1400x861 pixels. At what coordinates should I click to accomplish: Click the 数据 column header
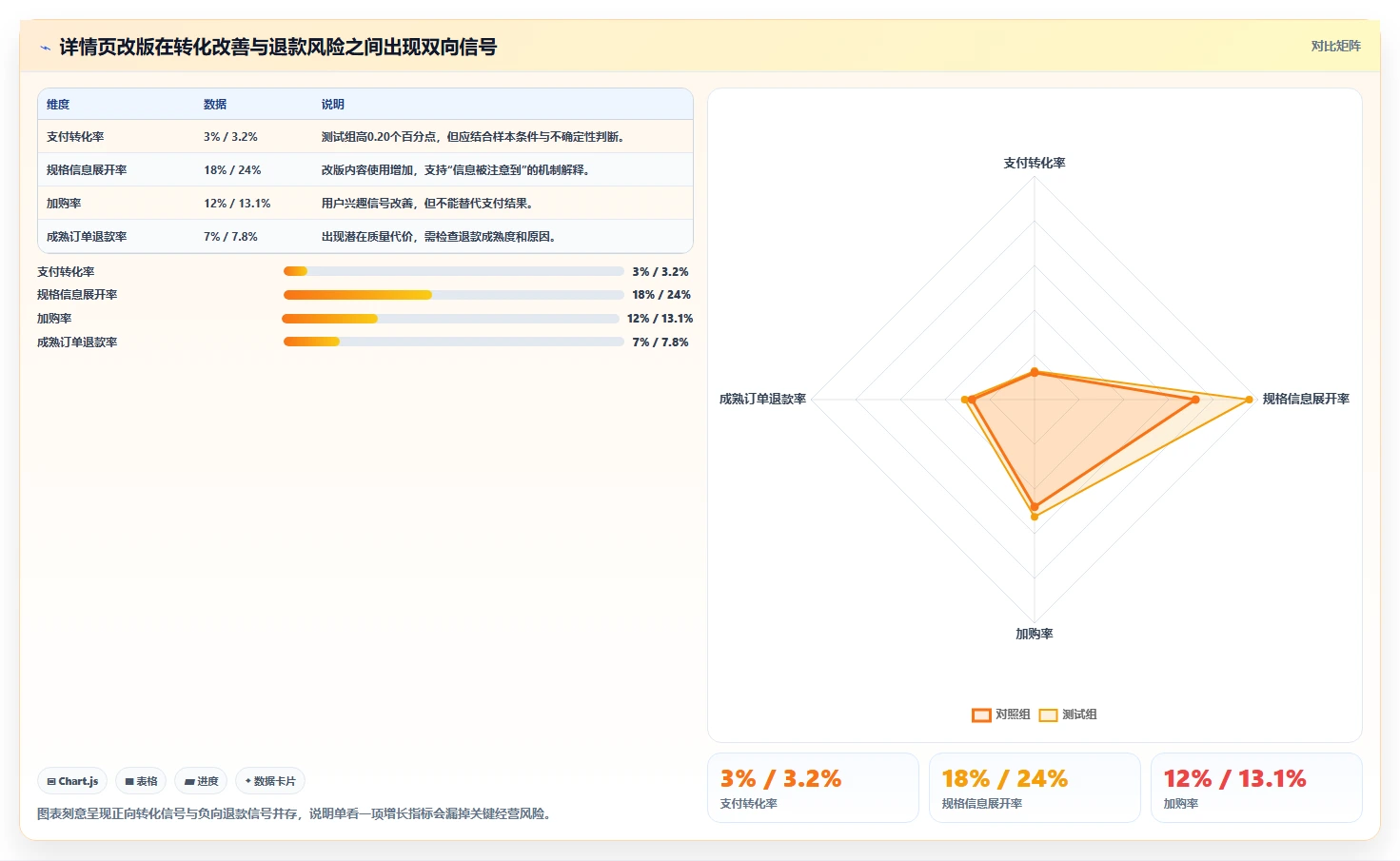tap(215, 105)
